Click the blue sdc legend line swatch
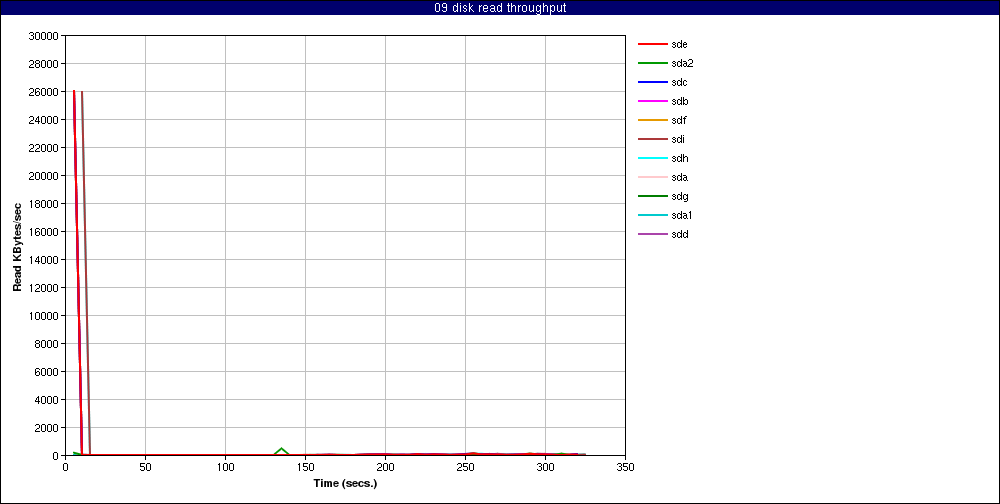This screenshot has width=1000, height=504. click(652, 83)
